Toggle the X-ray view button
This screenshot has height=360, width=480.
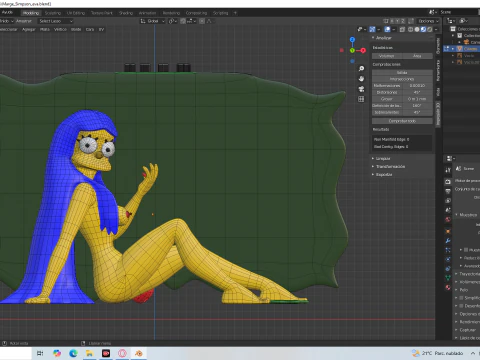[402, 29]
